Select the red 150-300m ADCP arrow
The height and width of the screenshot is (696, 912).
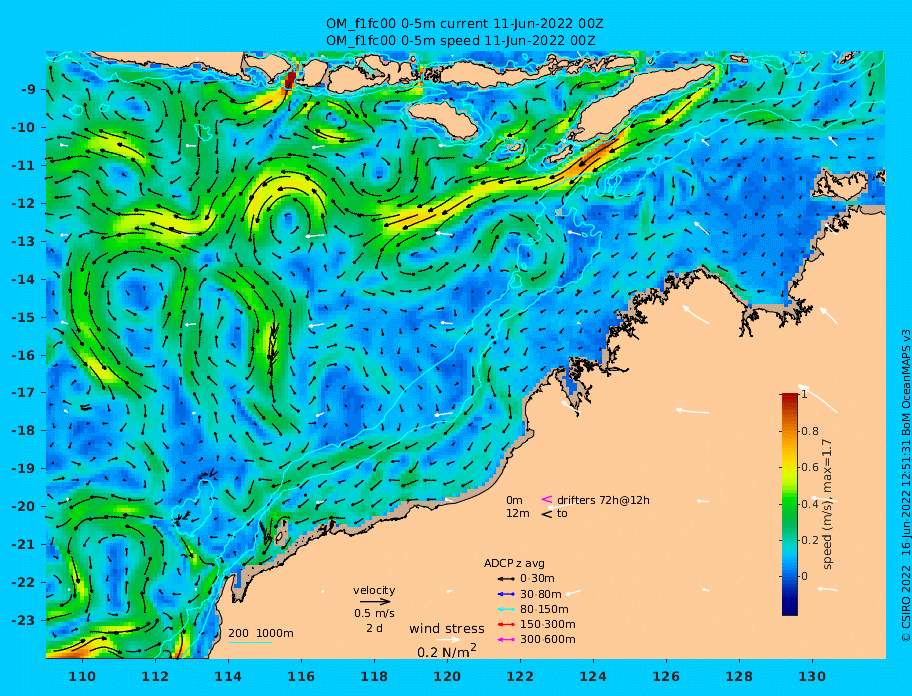tap(506, 624)
